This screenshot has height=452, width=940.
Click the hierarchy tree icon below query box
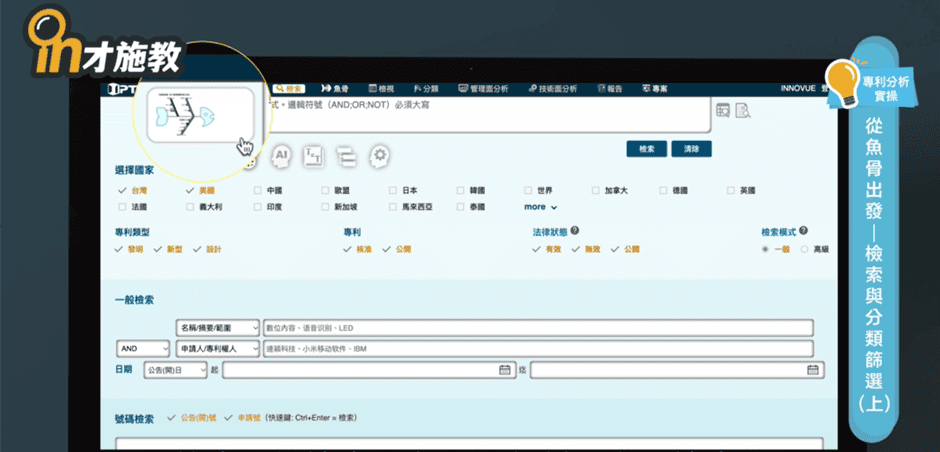coord(346,155)
